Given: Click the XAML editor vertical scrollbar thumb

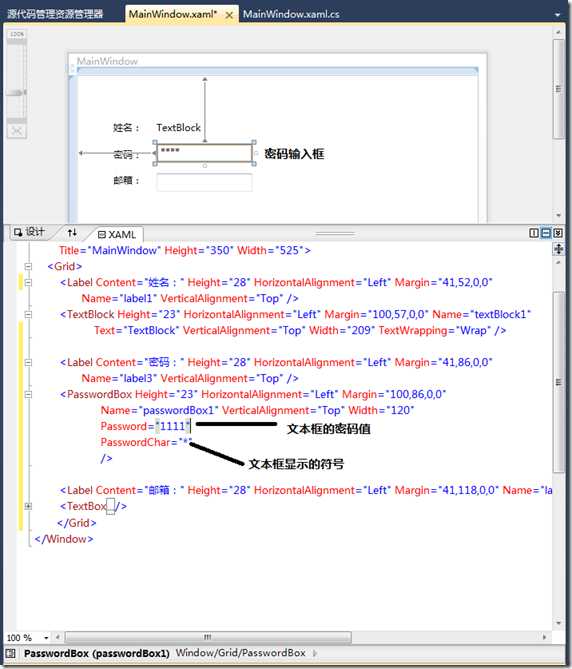Looking at the screenshot, I should (x=558, y=382).
